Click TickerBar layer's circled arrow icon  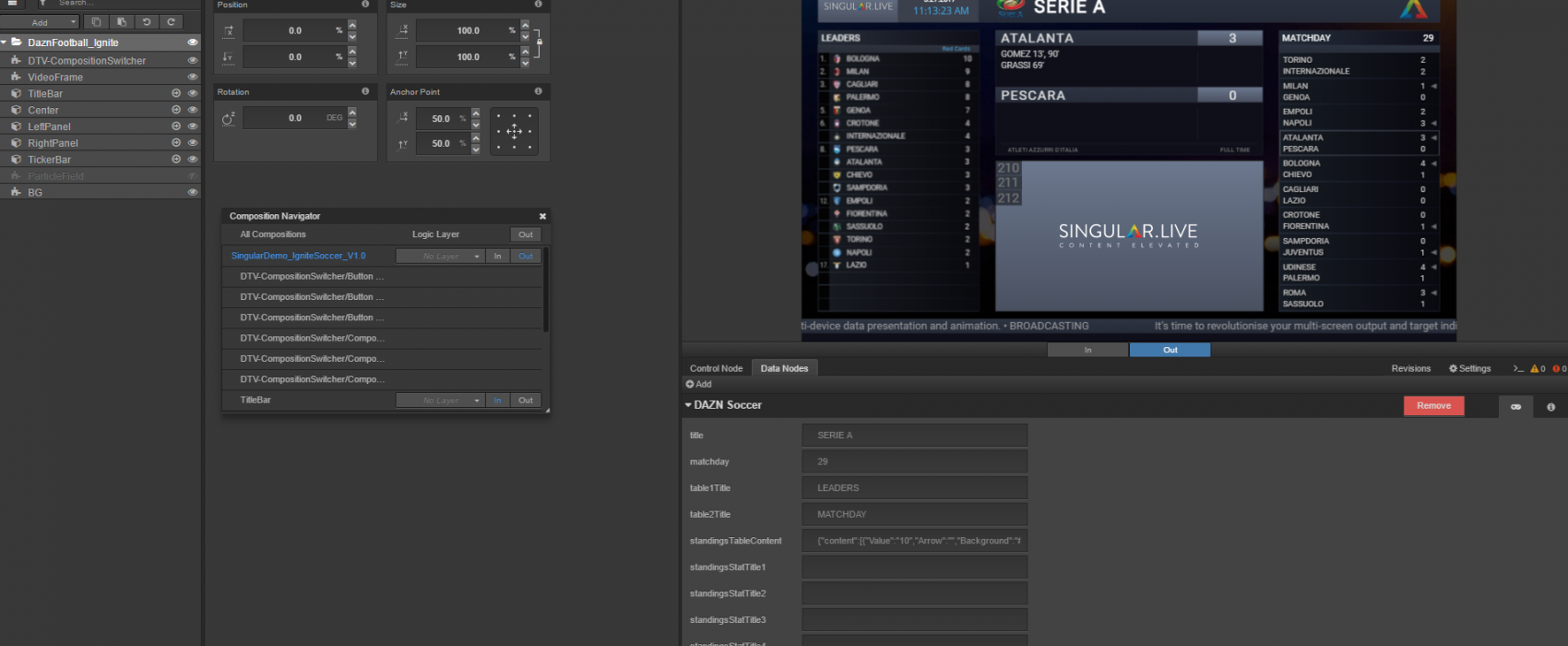pyautogui.click(x=176, y=160)
